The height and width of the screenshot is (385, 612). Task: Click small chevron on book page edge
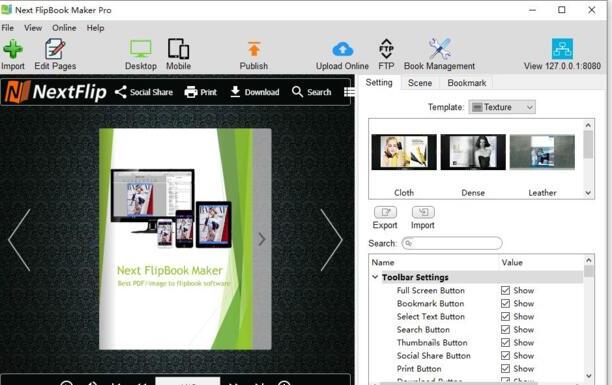coord(262,239)
